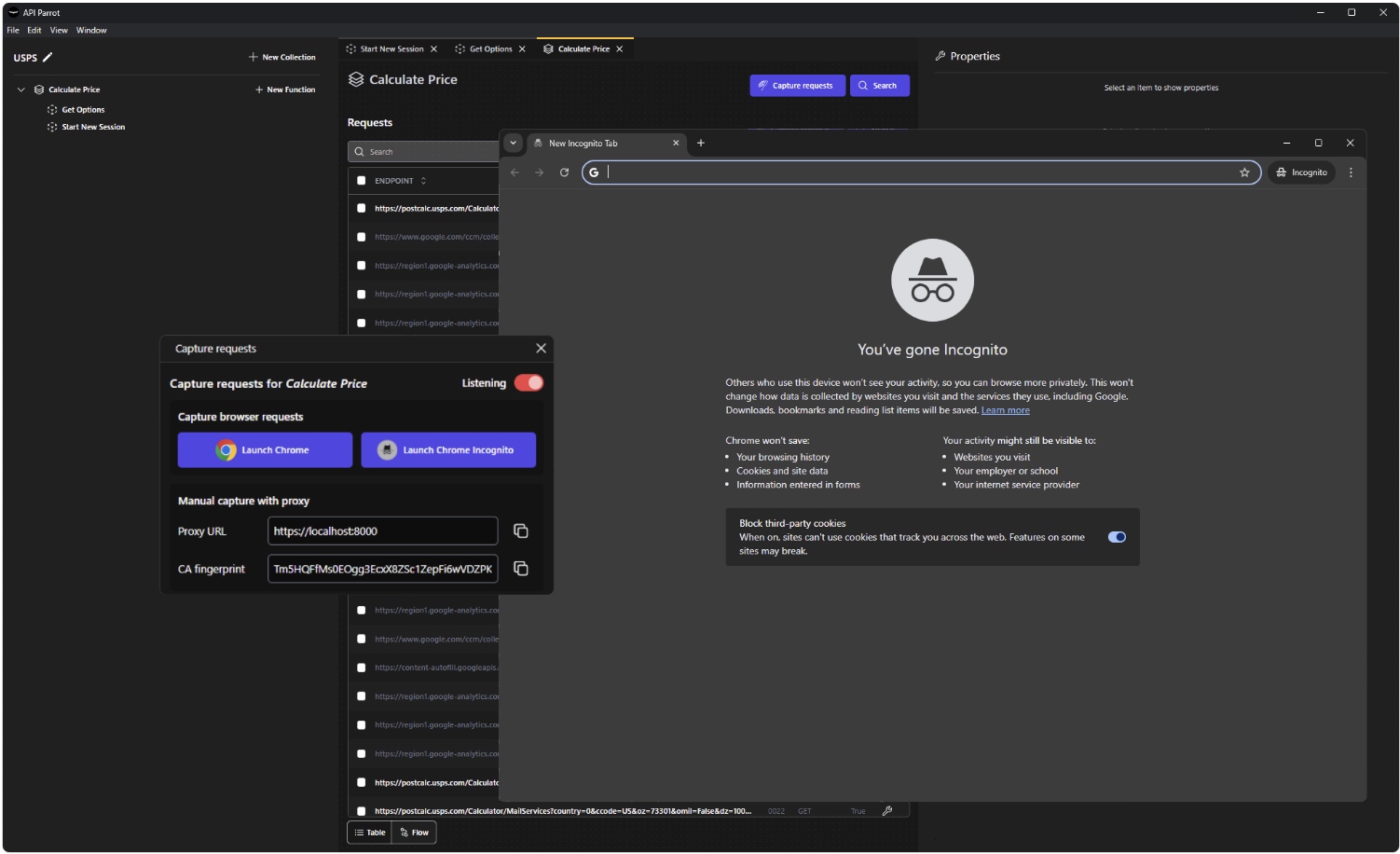Turn off the Listening toggle
The image size is (1400, 854).
click(528, 383)
